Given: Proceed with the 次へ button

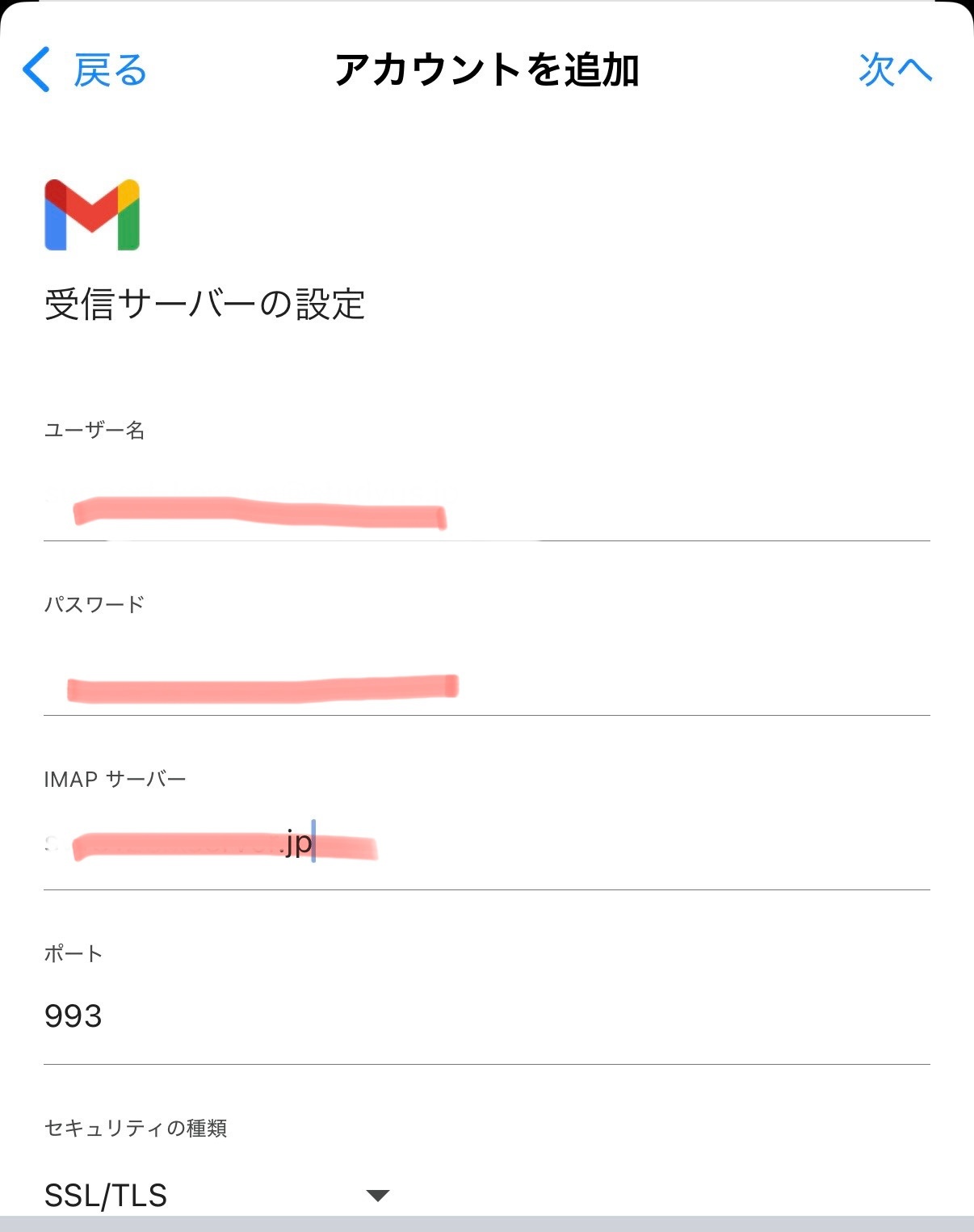Looking at the screenshot, I should [895, 69].
